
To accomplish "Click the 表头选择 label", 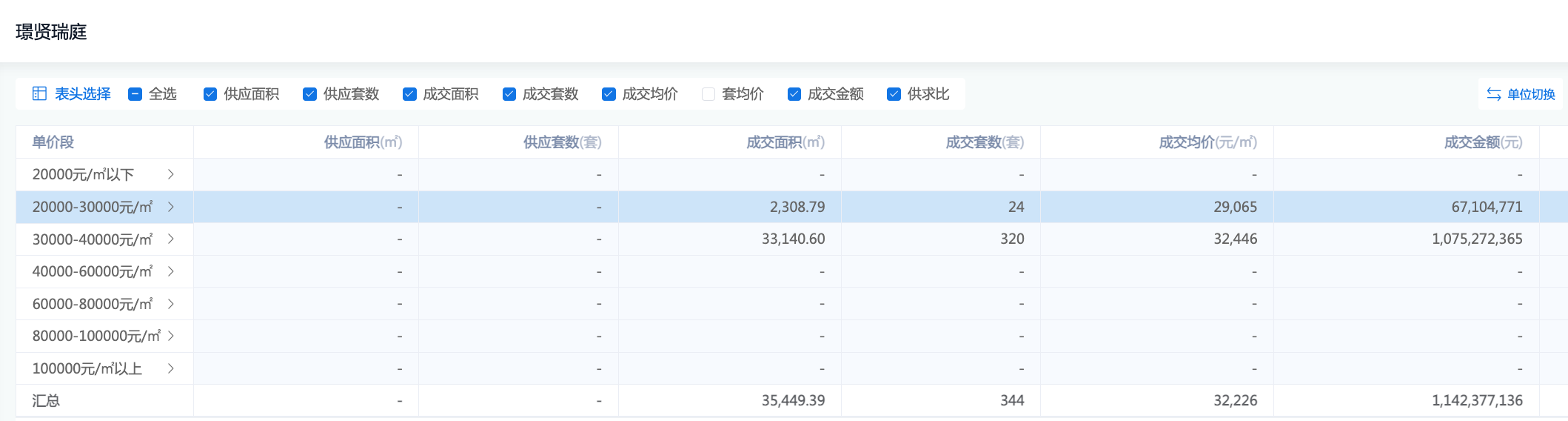I will click(82, 94).
